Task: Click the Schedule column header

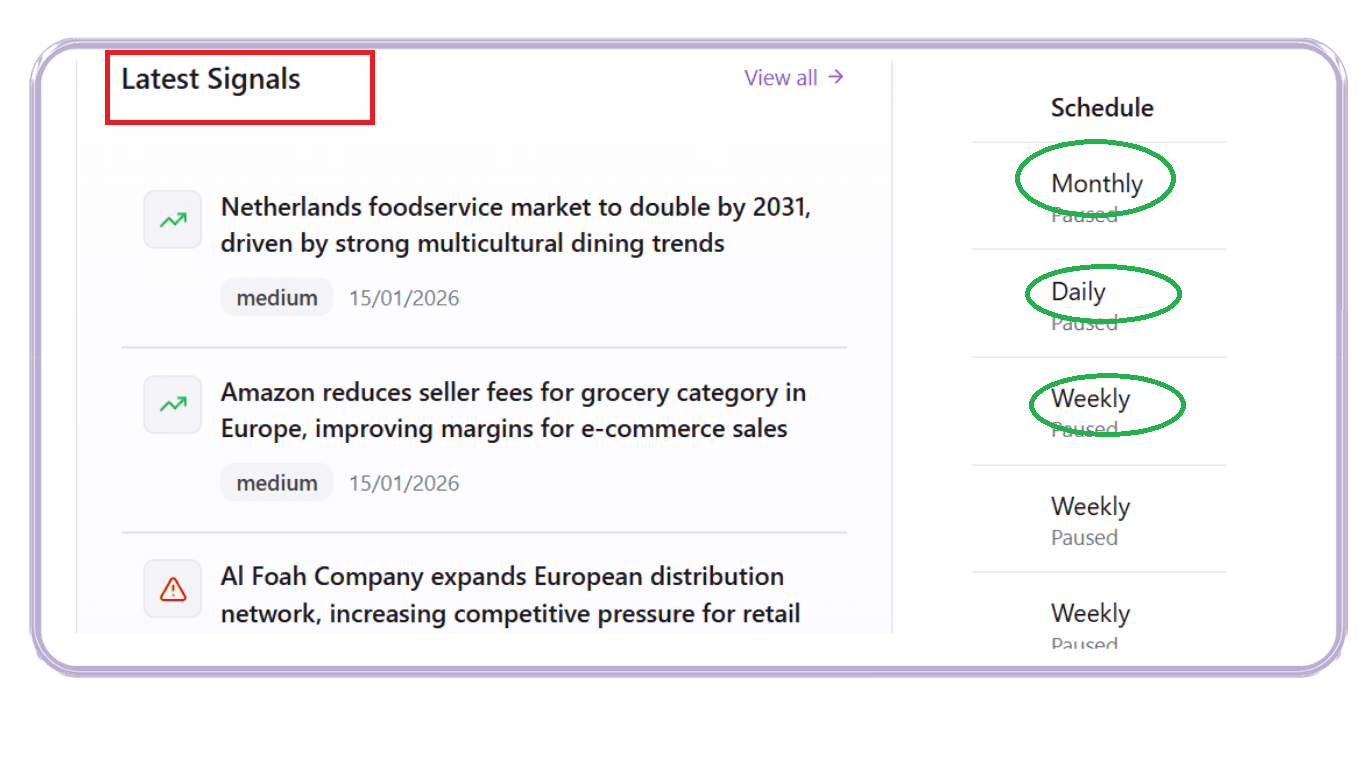Action: click(x=1102, y=108)
